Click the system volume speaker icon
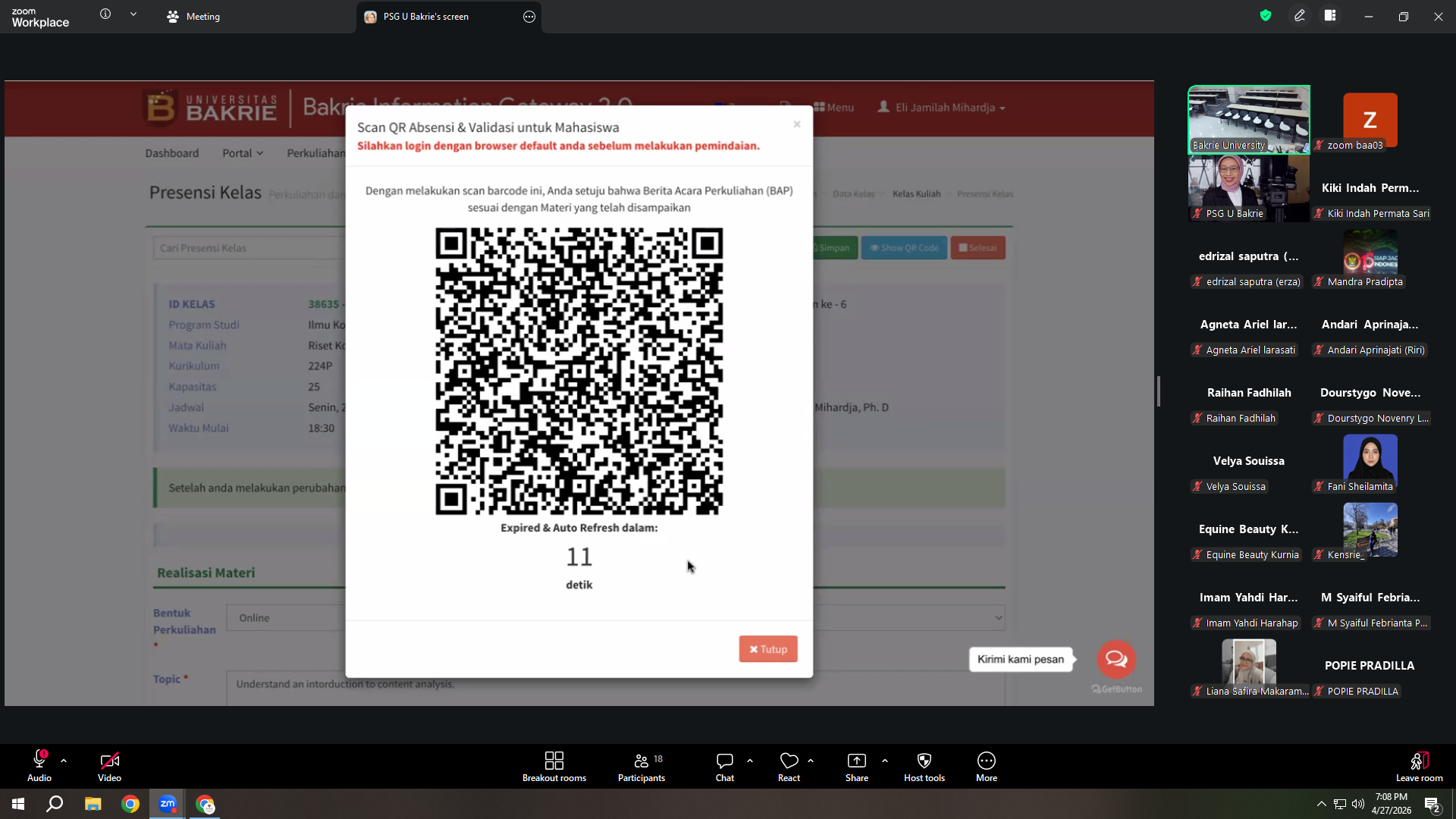 [1357, 804]
